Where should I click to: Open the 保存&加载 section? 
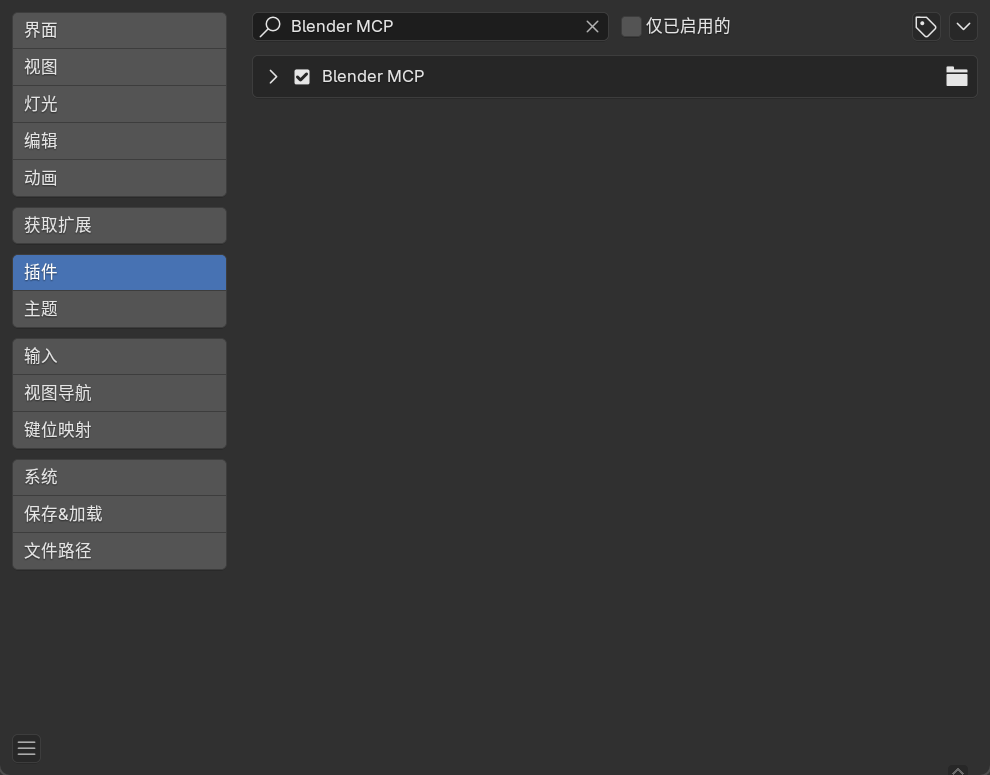tap(119, 514)
